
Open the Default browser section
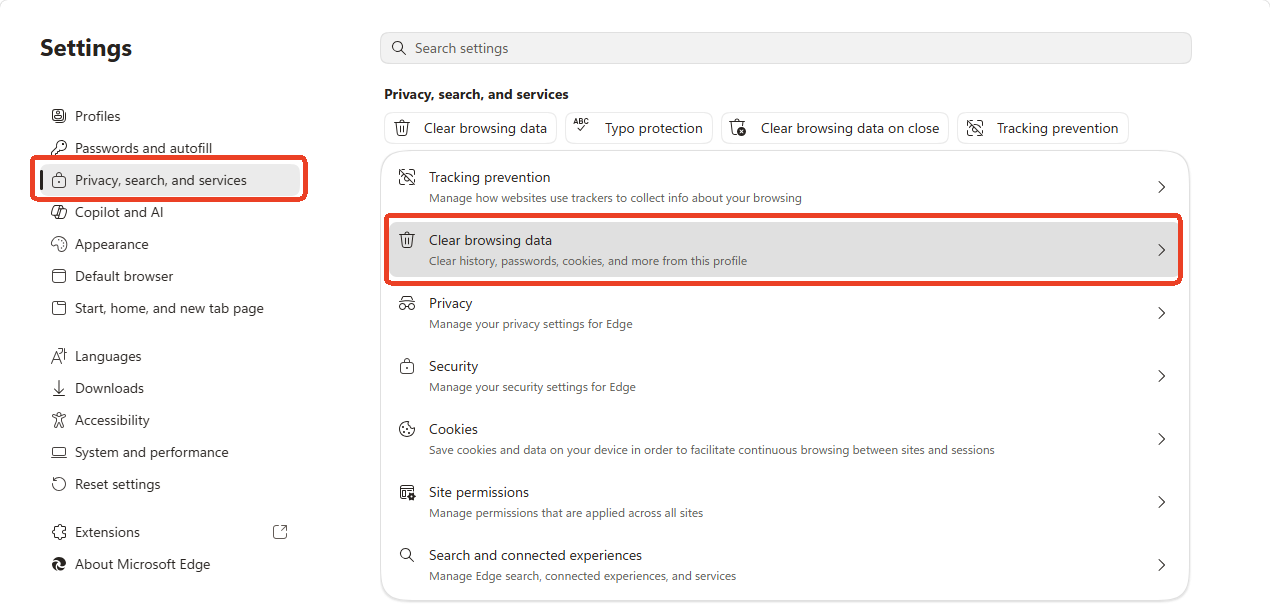[x=170, y=276]
